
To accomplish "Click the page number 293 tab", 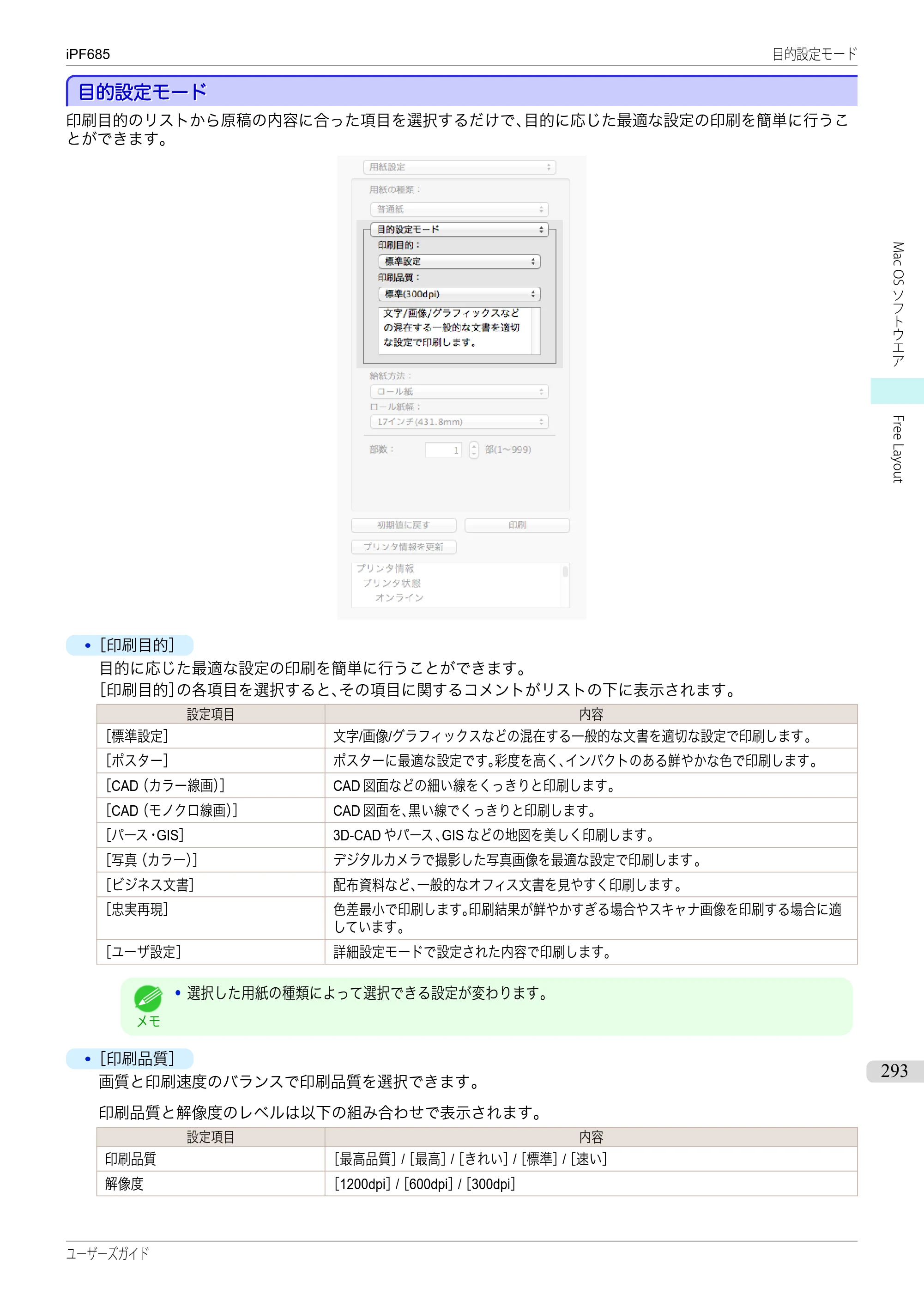I will [894, 1071].
